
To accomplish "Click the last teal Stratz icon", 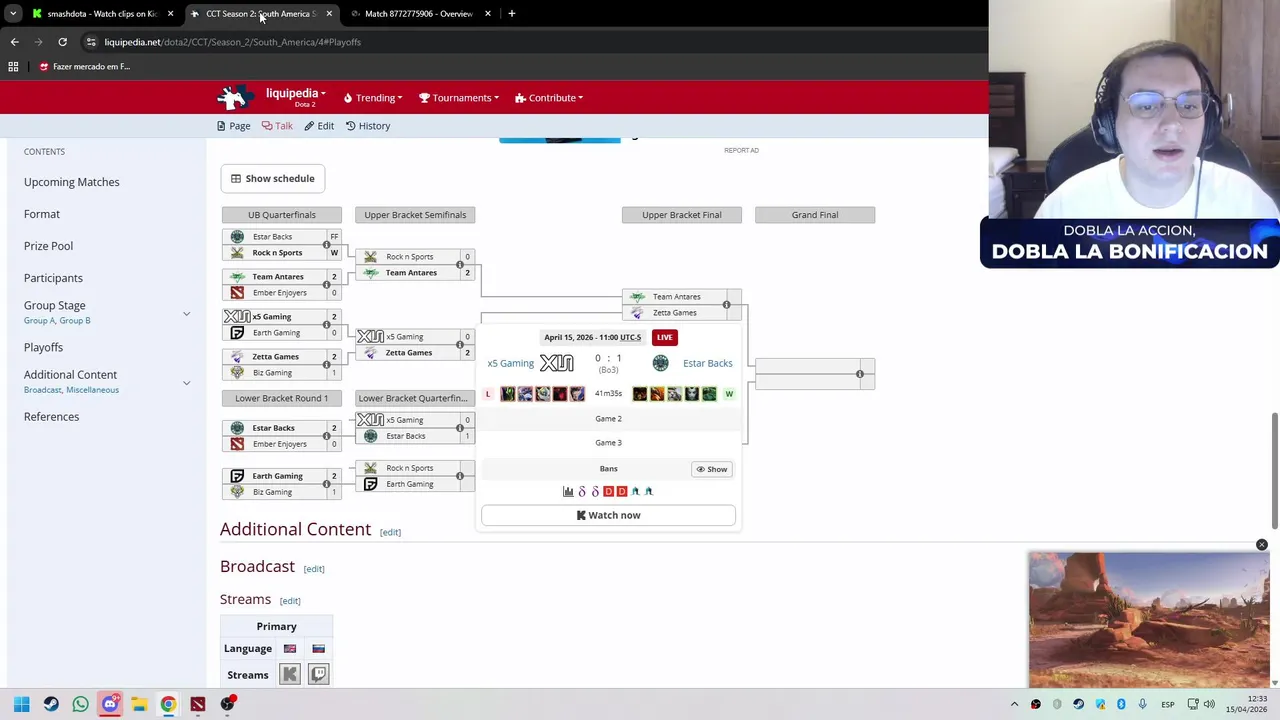I will click(648, 491).
